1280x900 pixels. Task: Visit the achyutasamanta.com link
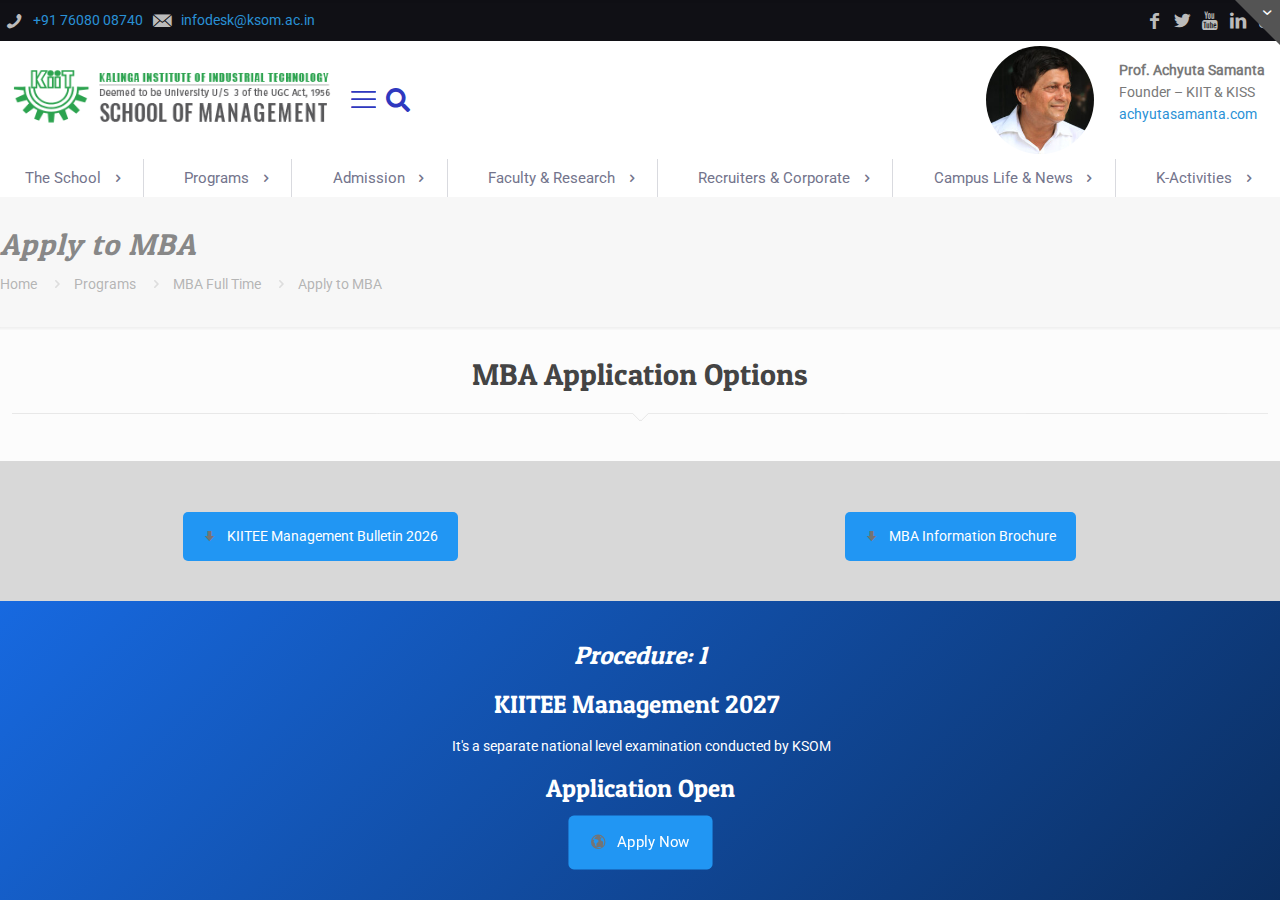1188,114
